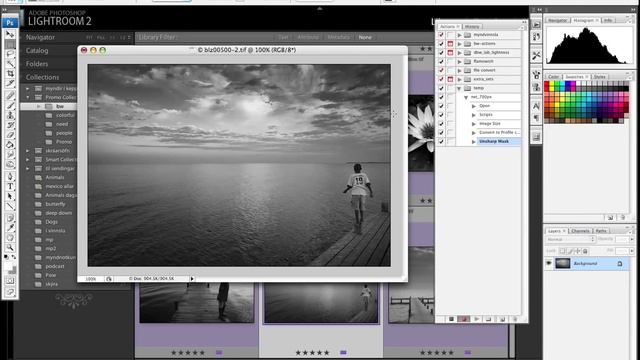Select the Eyedropper tool in toolbox
The width and height of the screenshot is (640, 360).
coord(10,228)
